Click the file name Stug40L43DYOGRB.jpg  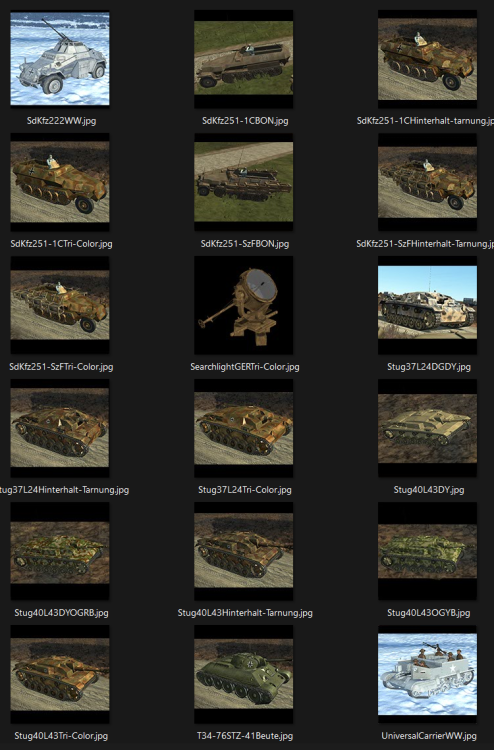coord(61,613)
